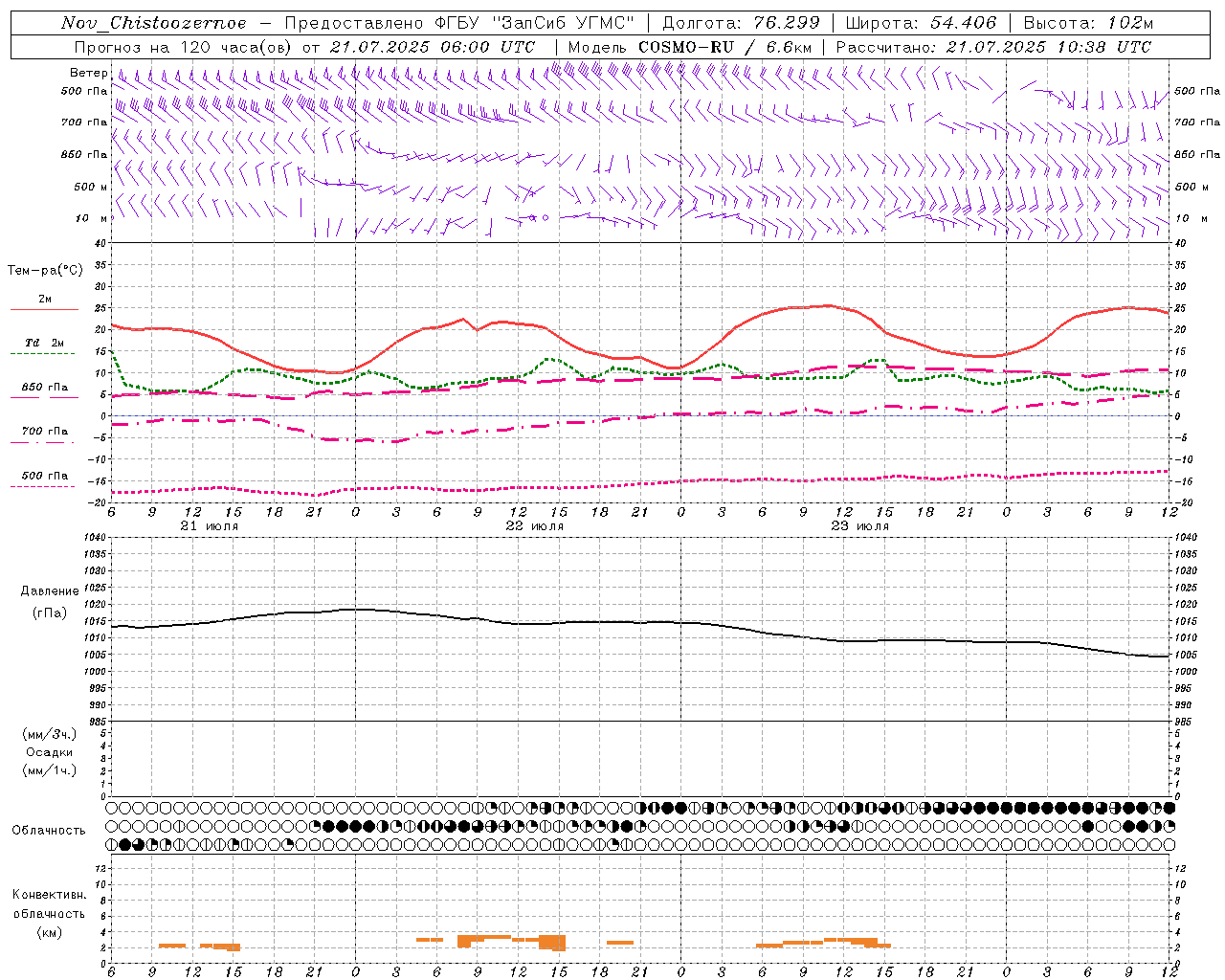The height and width of the screenshot is (980, 1225).
Task: Click the 500 гПа temperature legend label
Action: coord(44,476)
